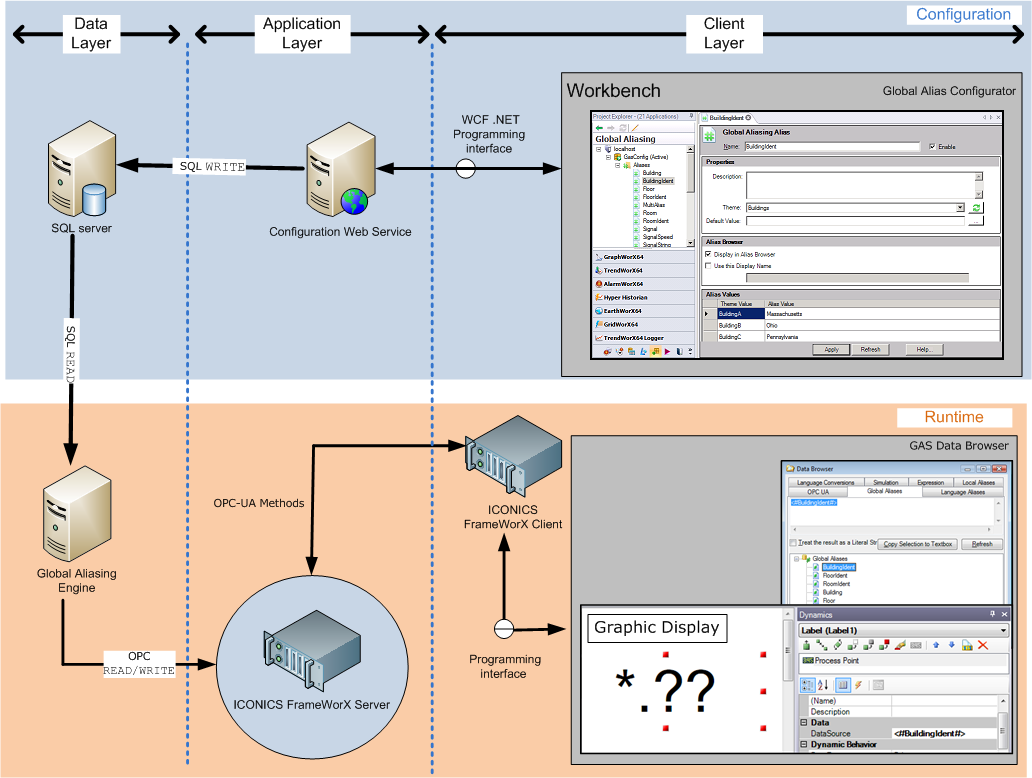Click the red X delete icon in Dynamics toolbar

981,643
